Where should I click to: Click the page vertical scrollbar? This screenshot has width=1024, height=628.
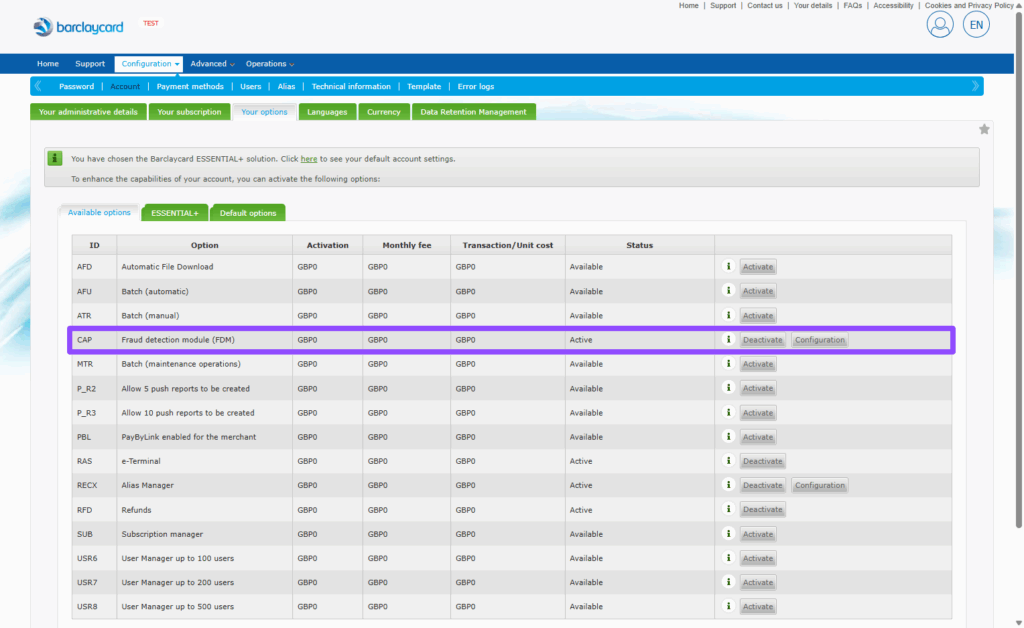click(1019, 268)
